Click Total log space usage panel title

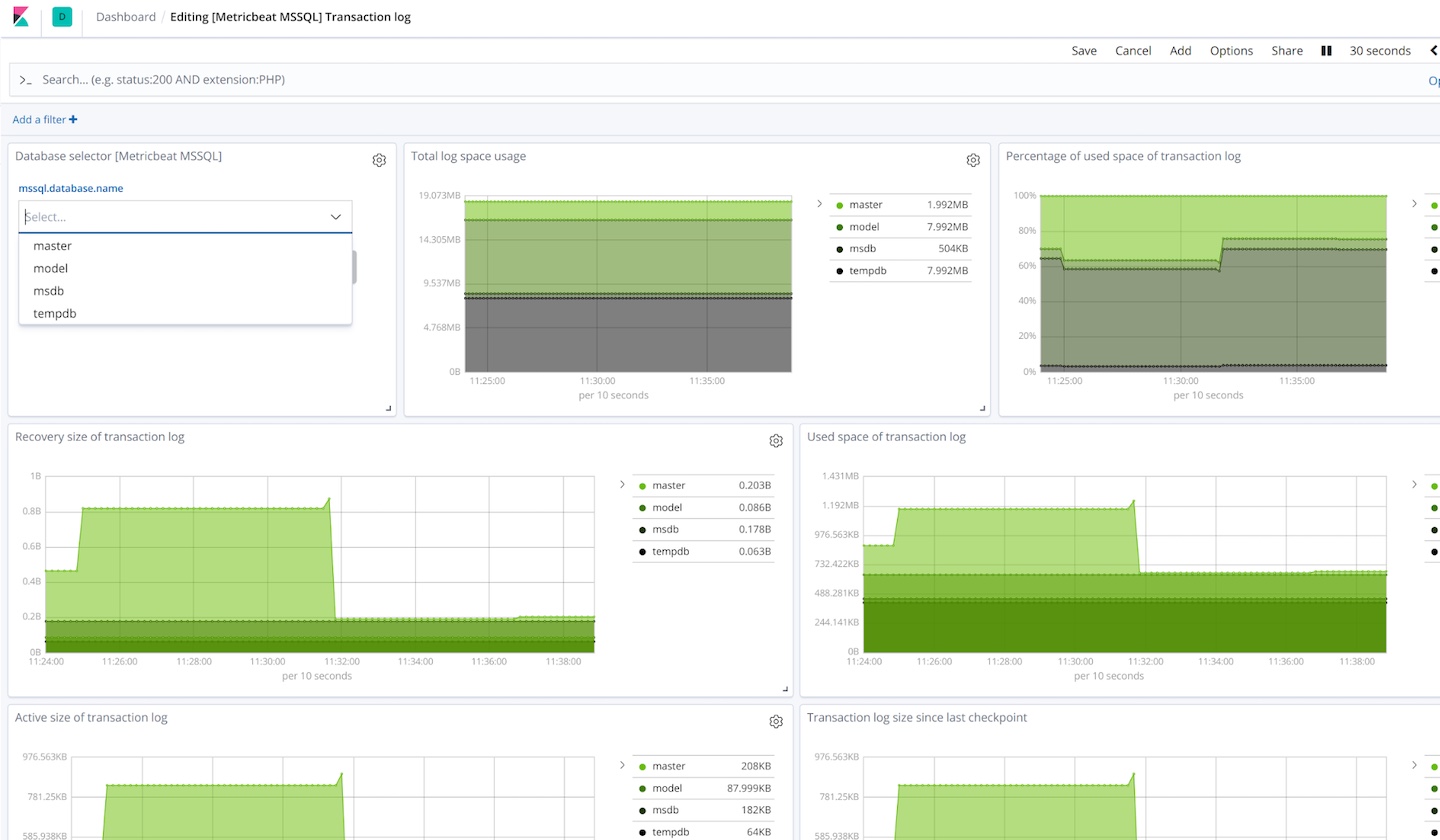coord(468,156)
